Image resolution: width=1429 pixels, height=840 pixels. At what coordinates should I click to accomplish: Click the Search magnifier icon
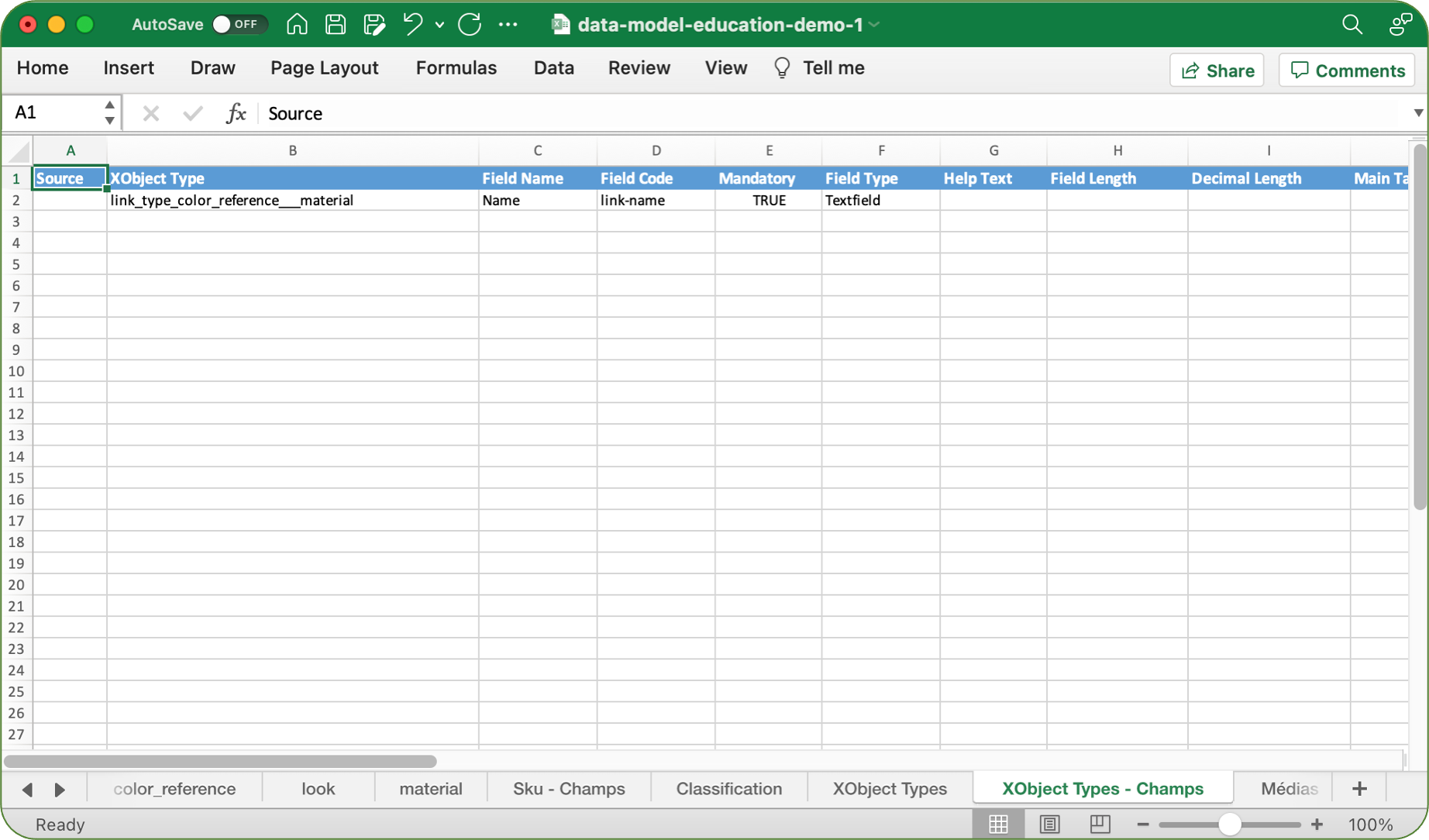click(x=1352, y=24)
